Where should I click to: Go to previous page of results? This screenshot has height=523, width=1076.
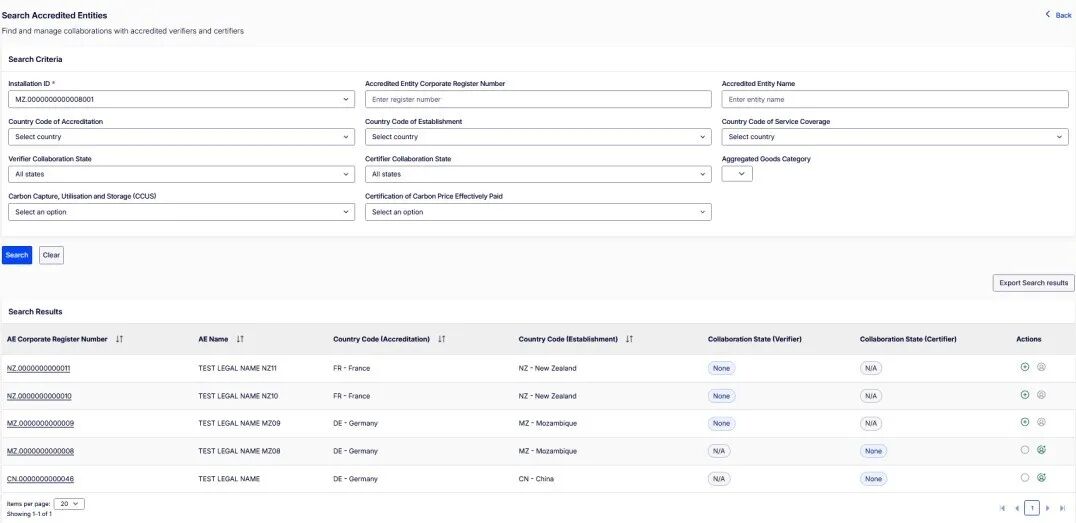(1017, 509)
